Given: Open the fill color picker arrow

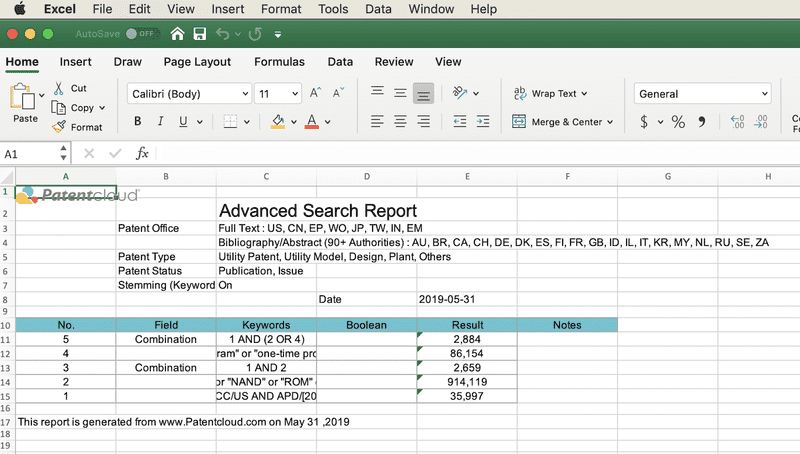Looking at the screenshot, I should tap(294, 122).
